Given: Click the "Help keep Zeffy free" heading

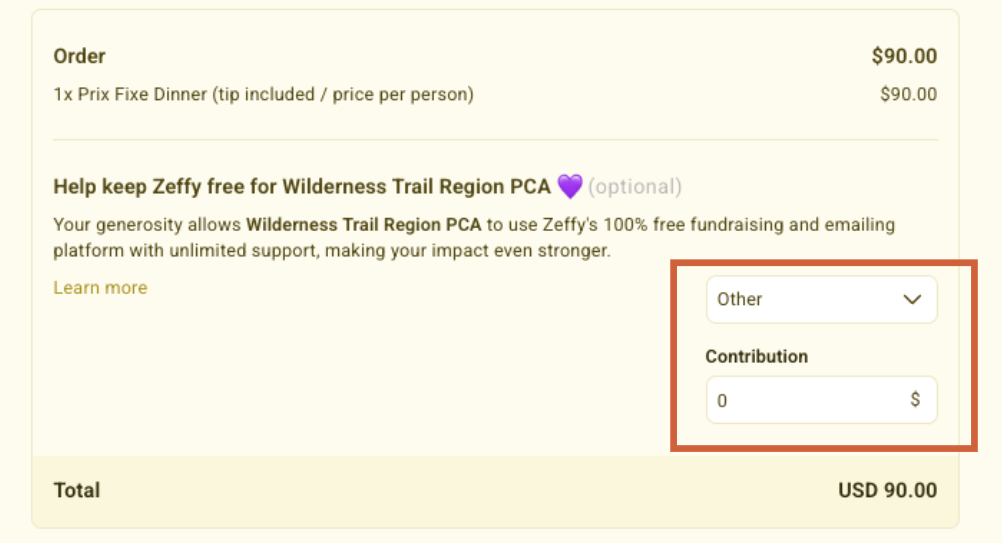Looking at the screenshot, I should (301, 186).
